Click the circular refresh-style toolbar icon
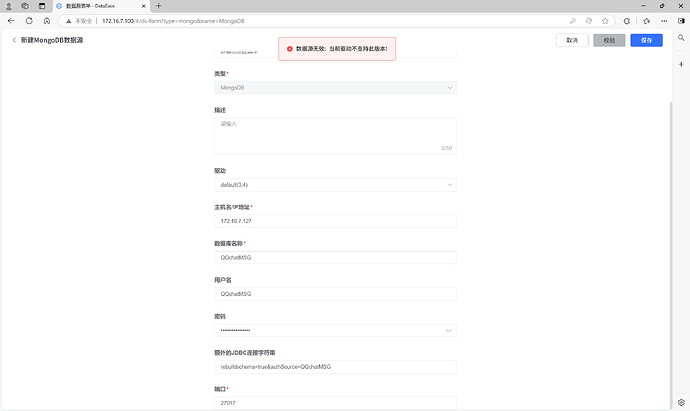690x411 pixels. click(x=627, y=21)
